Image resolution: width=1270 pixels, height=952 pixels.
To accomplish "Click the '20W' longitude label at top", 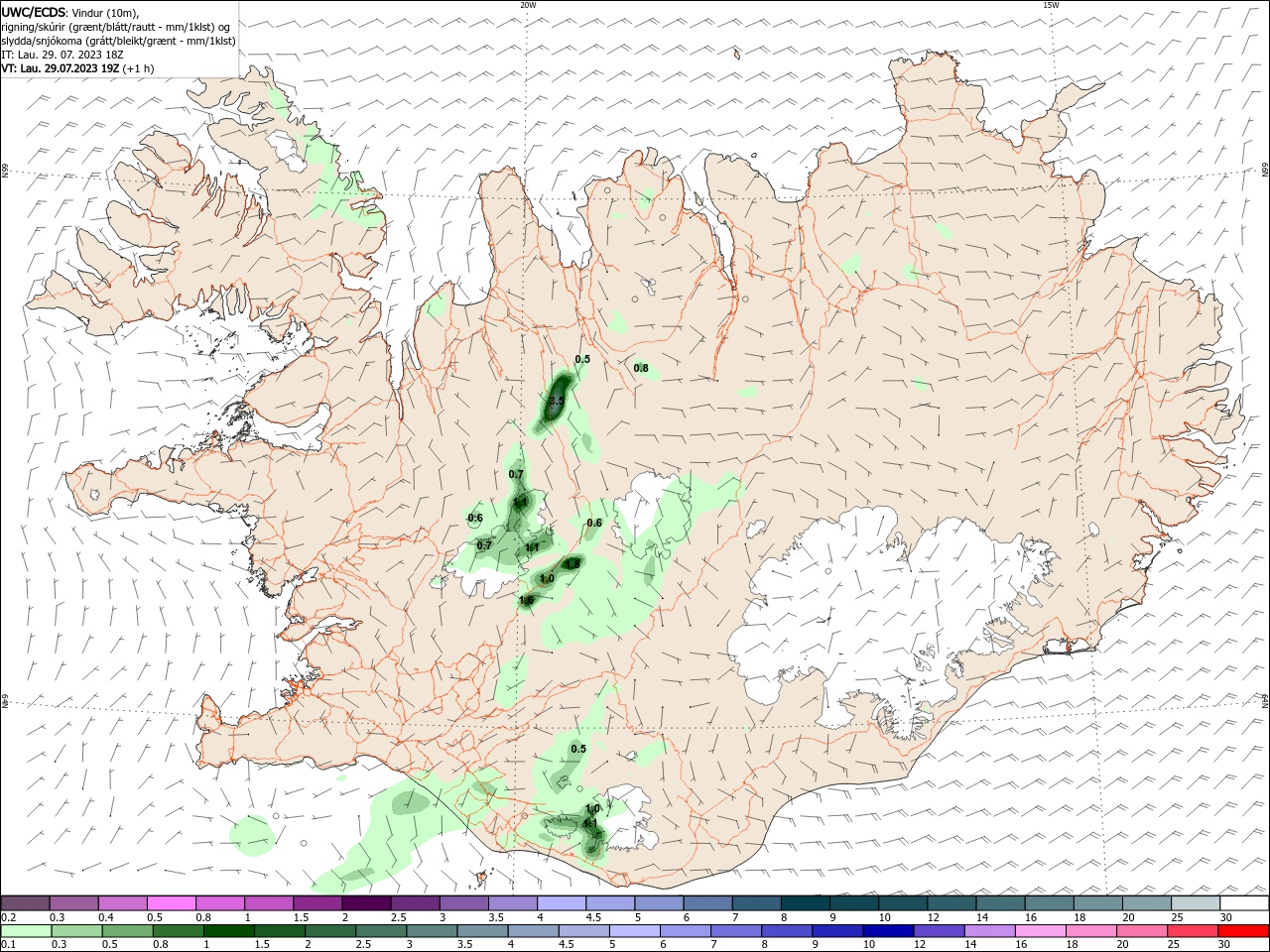I will [528, 5].
